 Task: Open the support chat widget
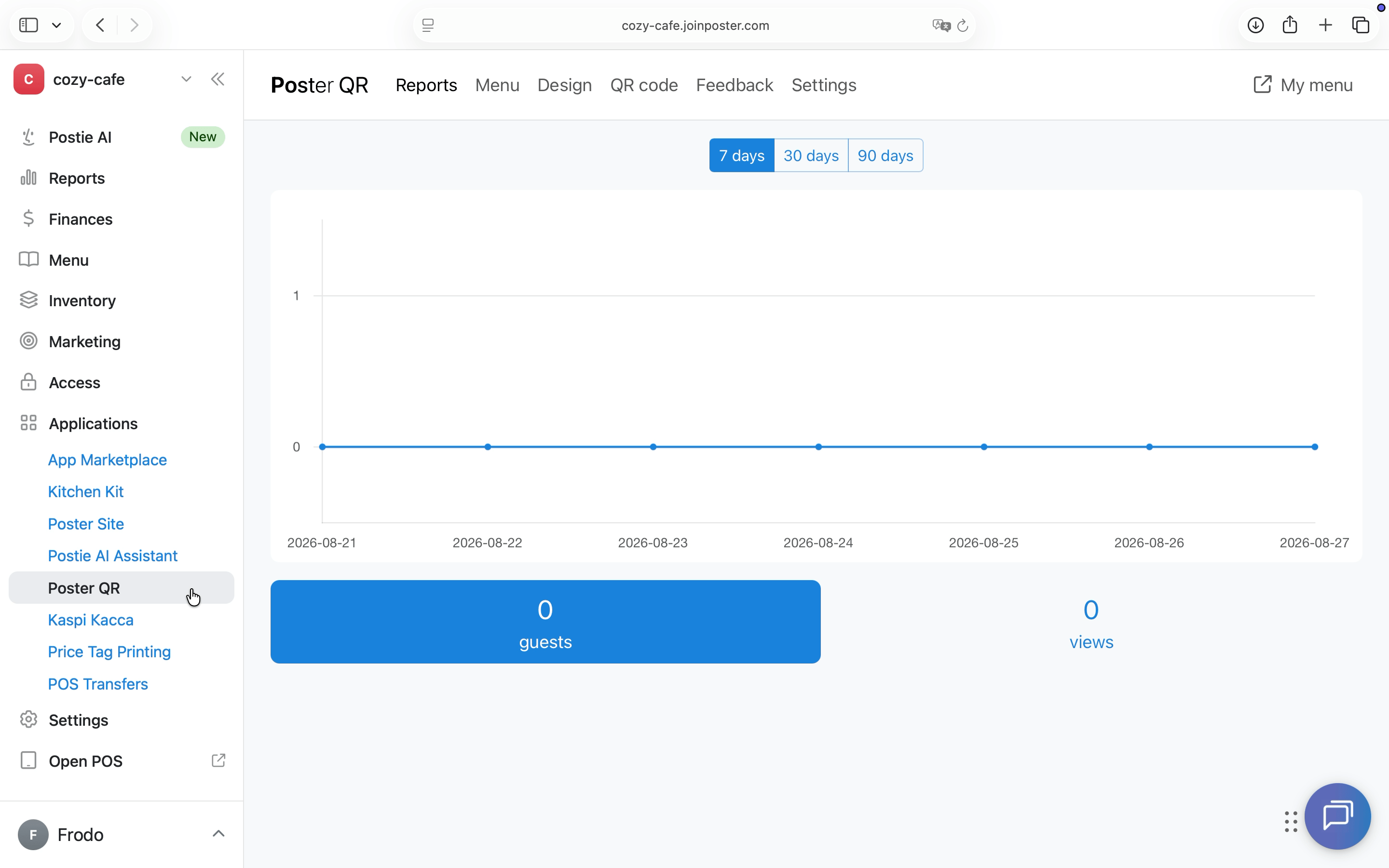[1338, 816]
